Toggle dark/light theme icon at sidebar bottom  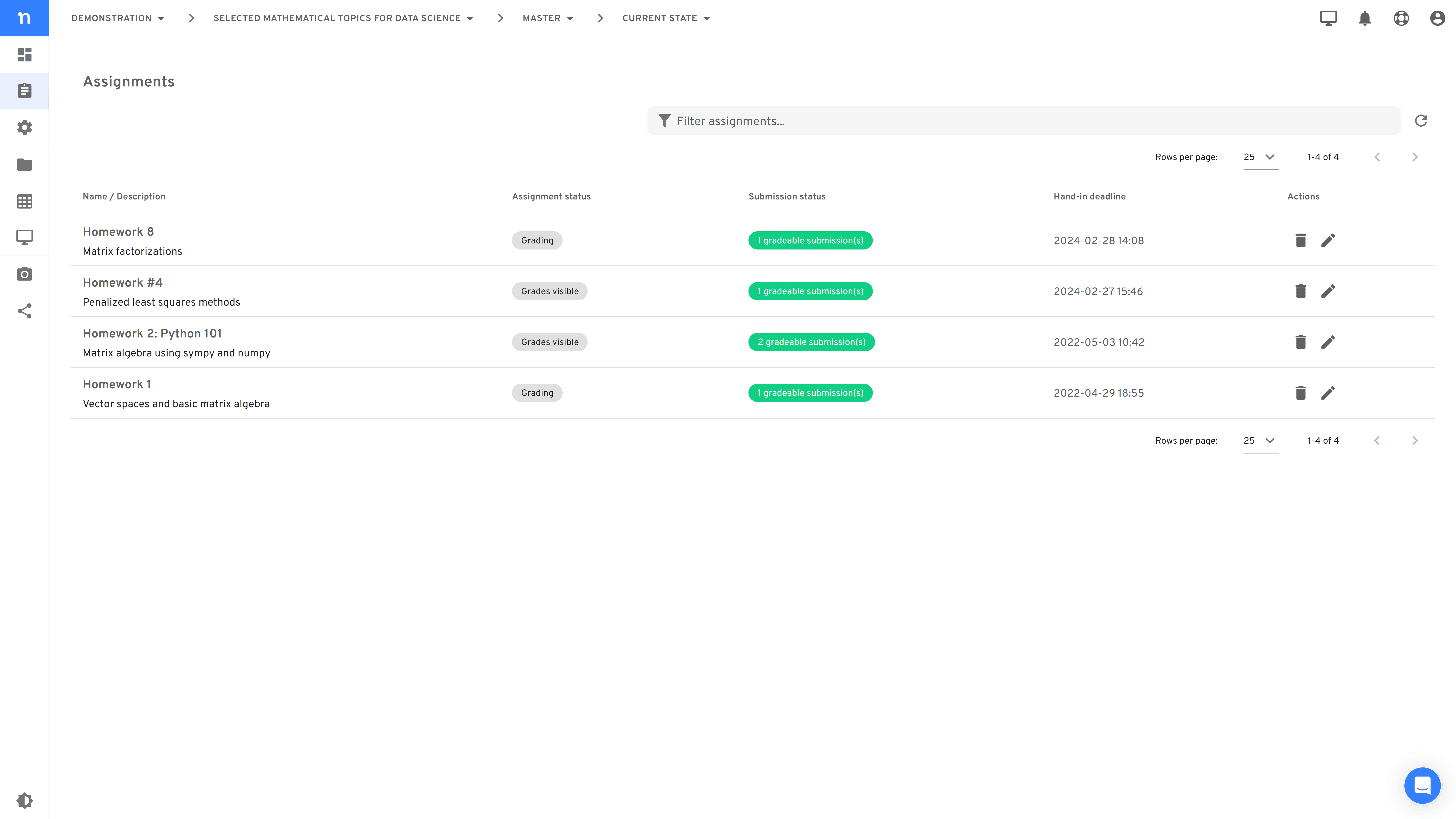coord(24,800)
